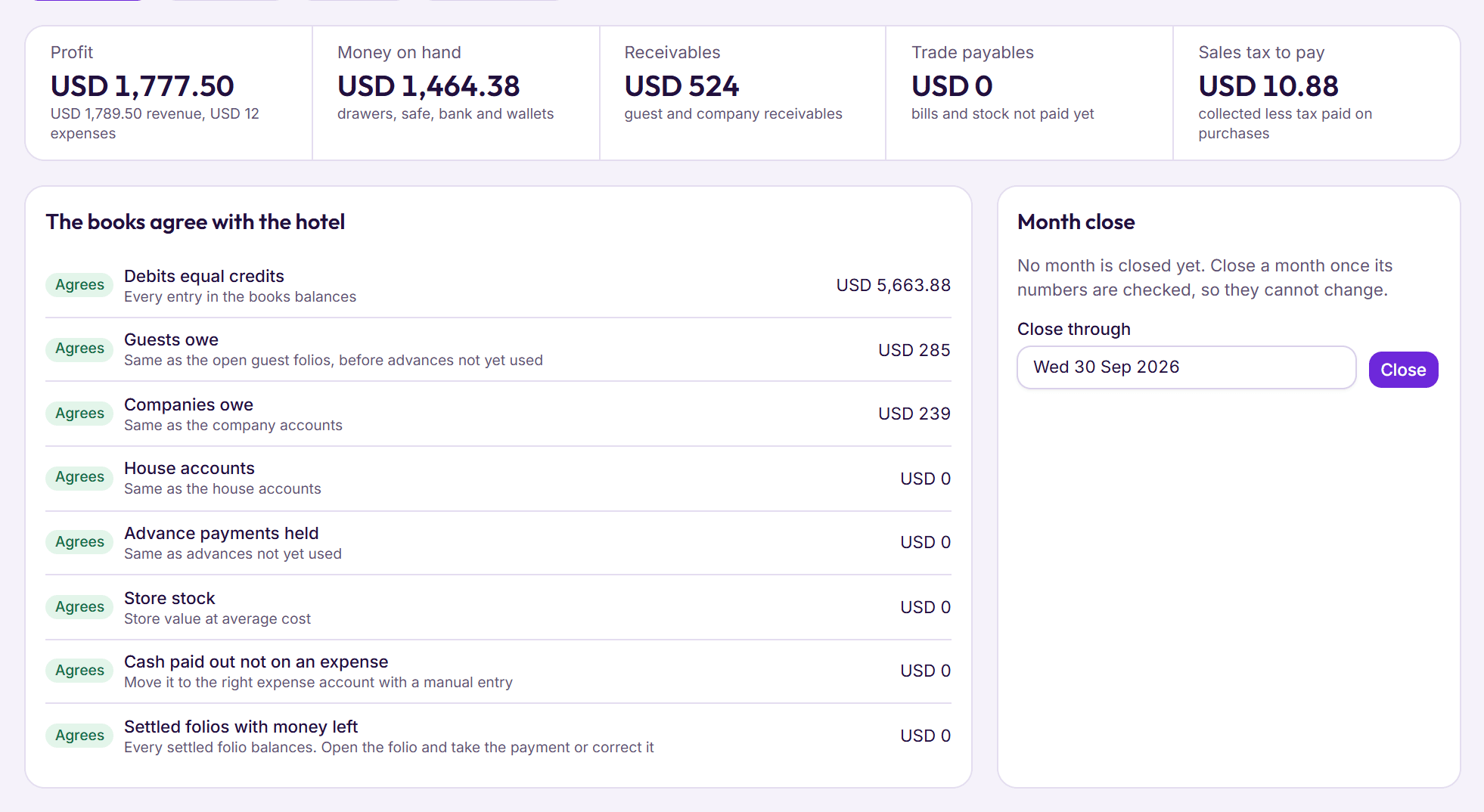Click 'bills and stock not paid yet' text

(1002, 113)
